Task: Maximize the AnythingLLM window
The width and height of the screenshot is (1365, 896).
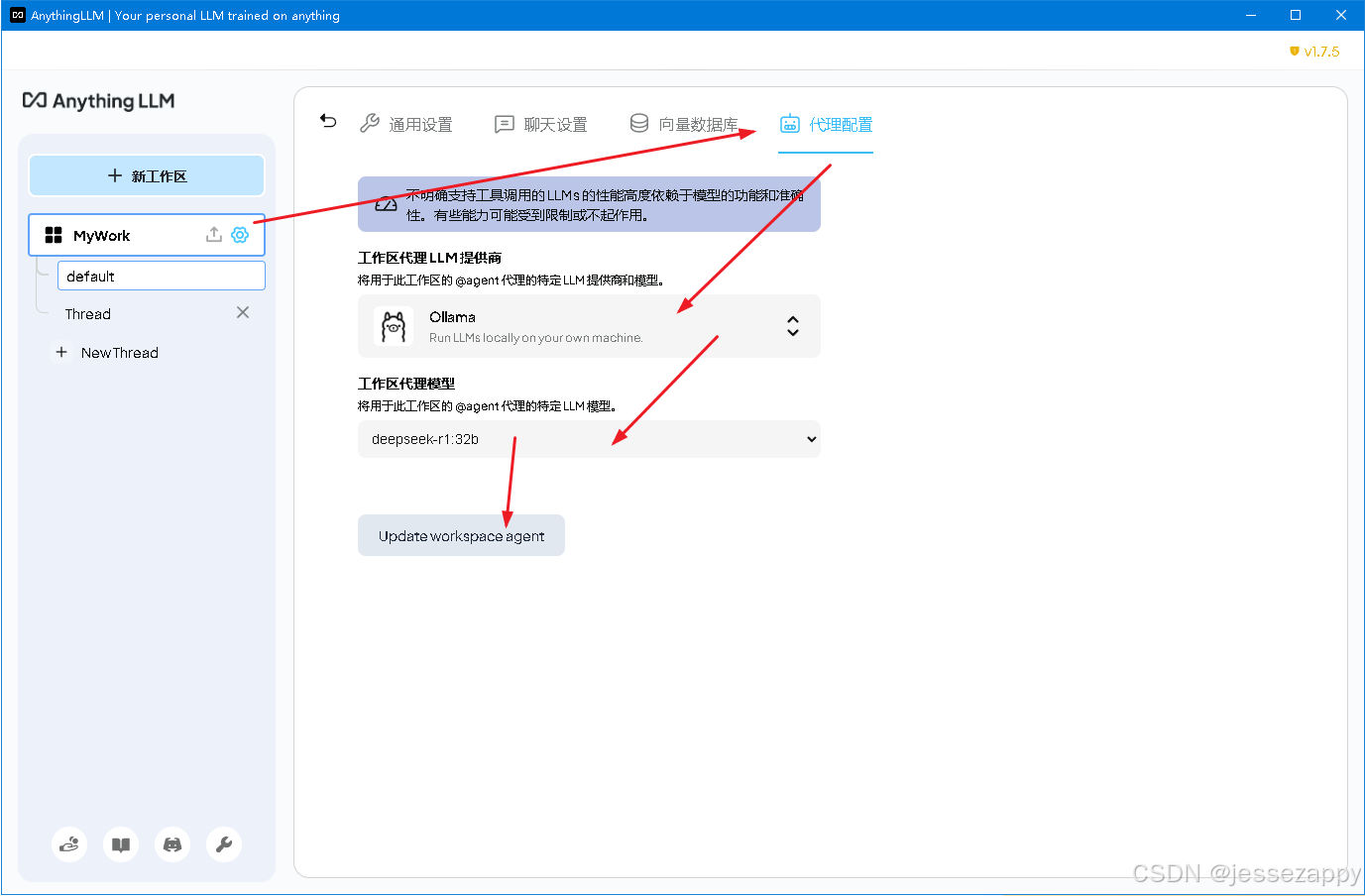Action: click(1296, 15)
